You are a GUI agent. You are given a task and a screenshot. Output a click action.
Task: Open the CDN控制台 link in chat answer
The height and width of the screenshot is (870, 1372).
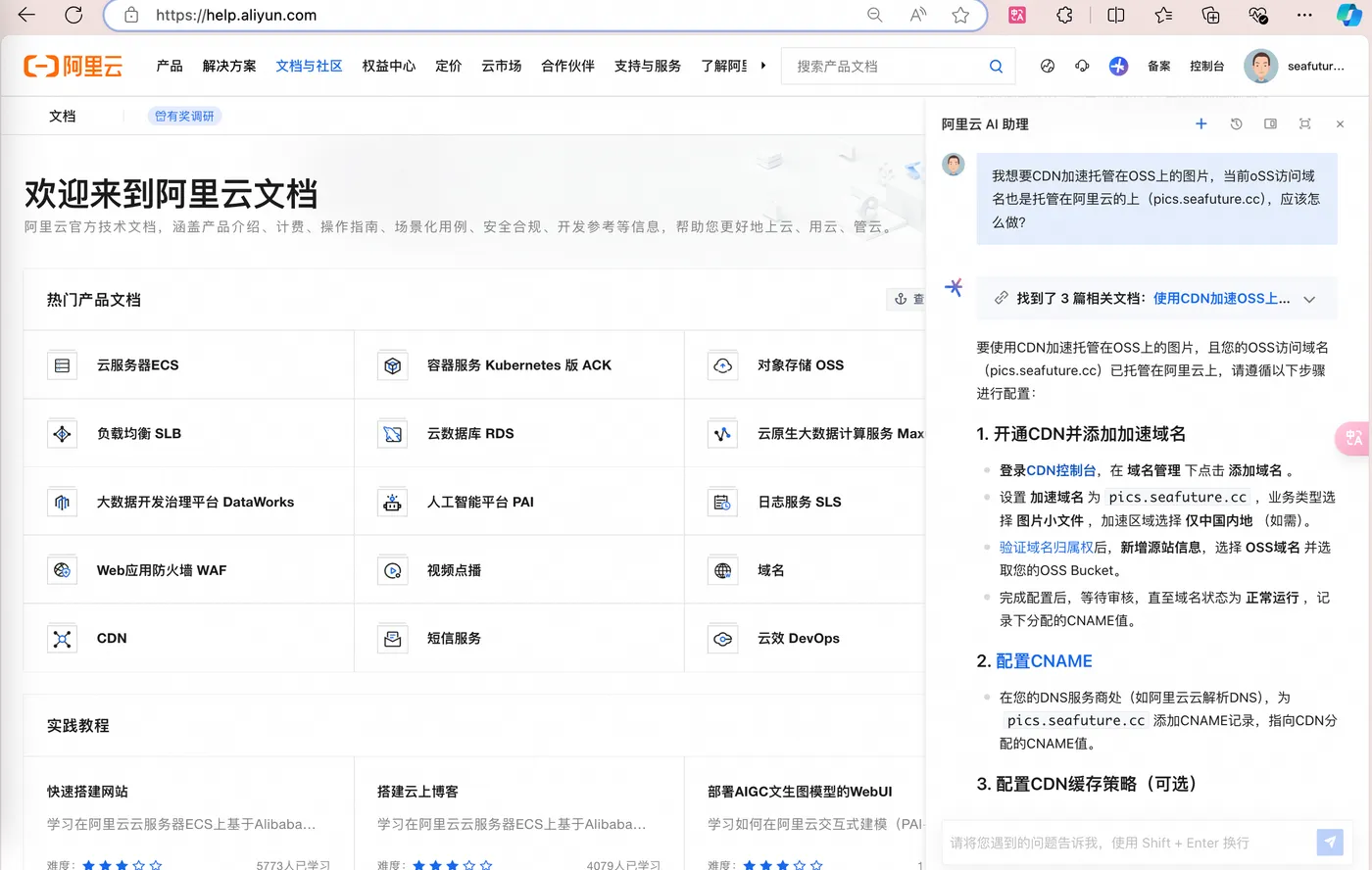coord(1061,470)
